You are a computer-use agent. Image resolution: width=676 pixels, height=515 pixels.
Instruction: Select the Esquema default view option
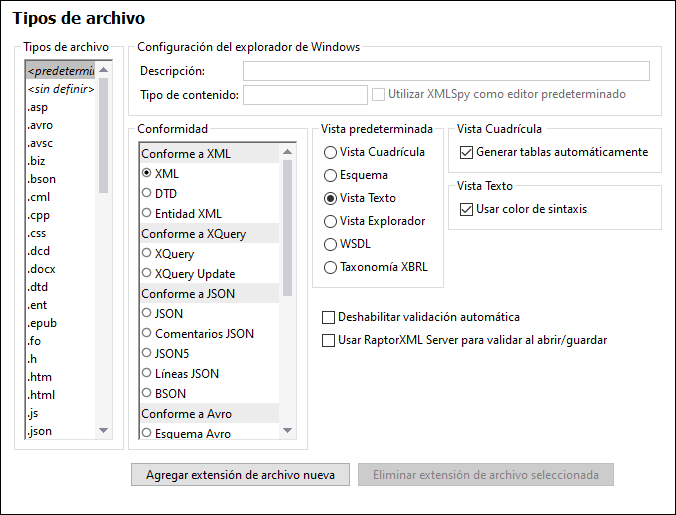331,175
